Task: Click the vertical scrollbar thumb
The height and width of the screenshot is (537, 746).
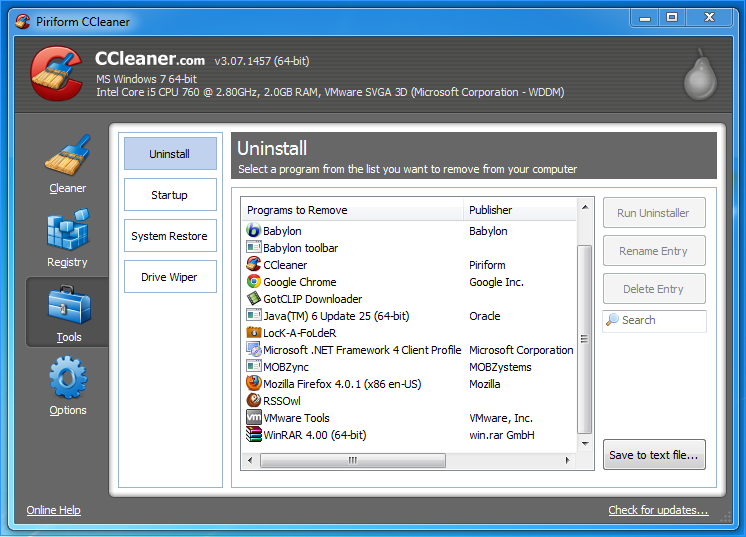Action: pos(585,339)
